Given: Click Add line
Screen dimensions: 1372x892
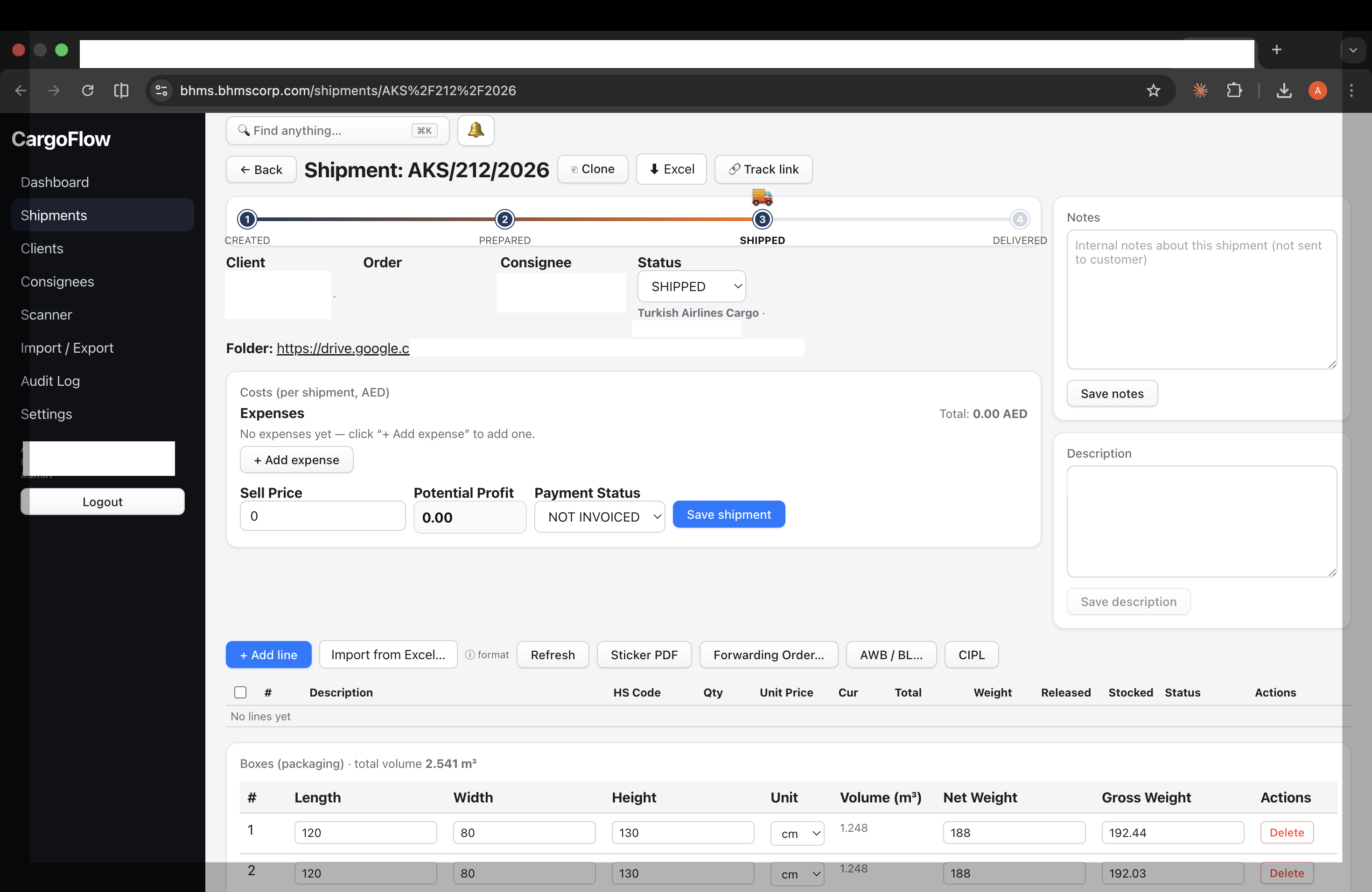Looking at the screenshot, I should (269, 655).
